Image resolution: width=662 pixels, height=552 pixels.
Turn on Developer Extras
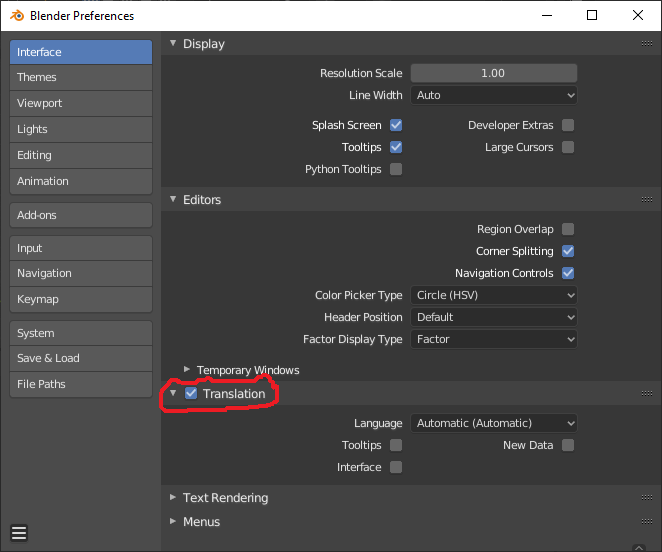pyautogui.click(x=568, y=125)
